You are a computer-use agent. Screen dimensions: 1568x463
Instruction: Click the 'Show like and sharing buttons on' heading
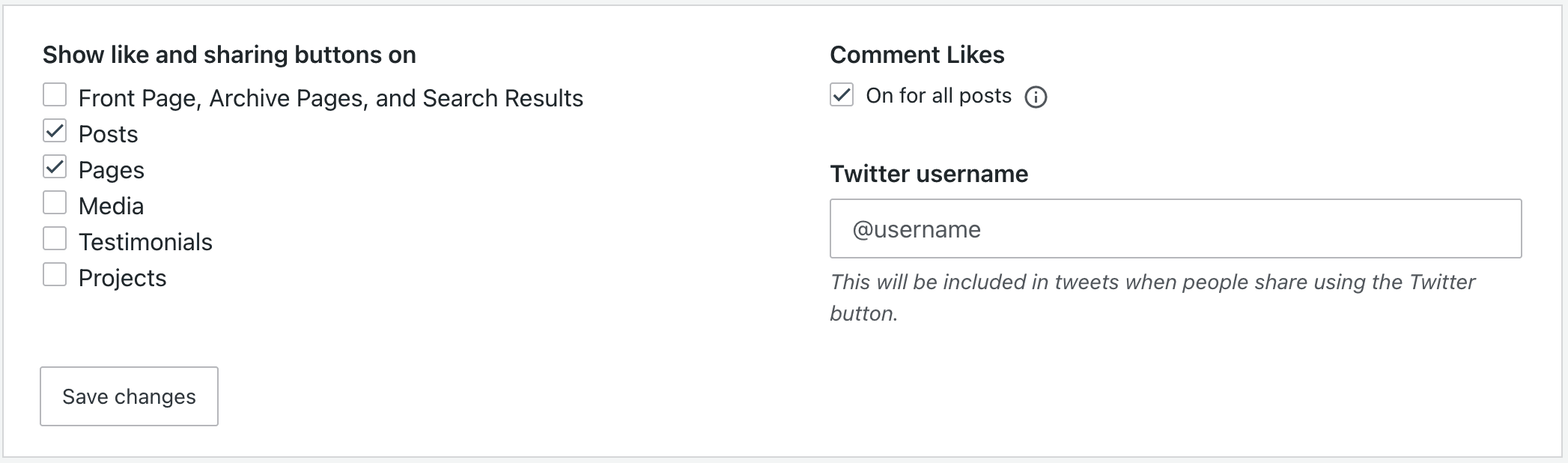[x=229, y=55]
